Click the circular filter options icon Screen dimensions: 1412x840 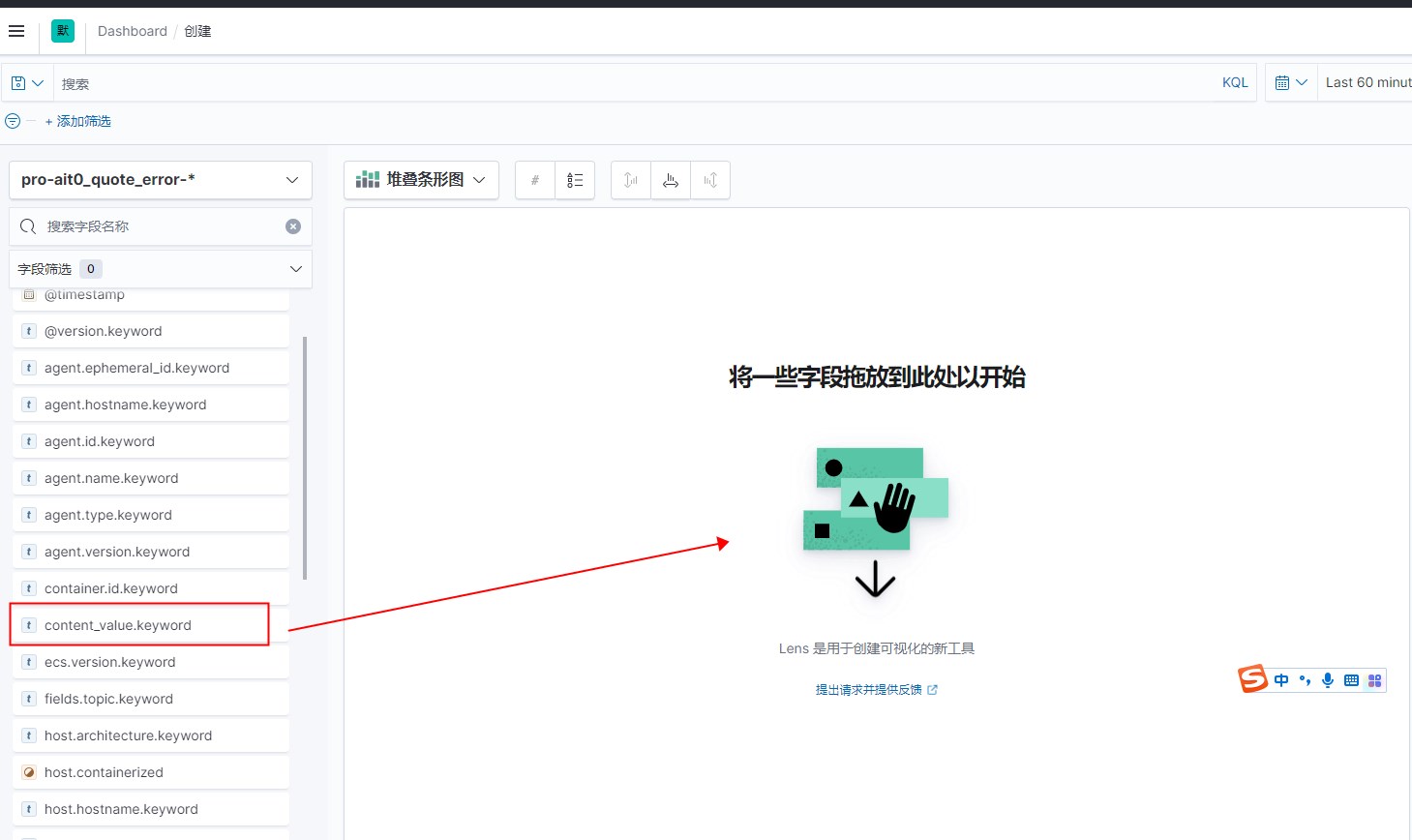(x=13, y=121)
